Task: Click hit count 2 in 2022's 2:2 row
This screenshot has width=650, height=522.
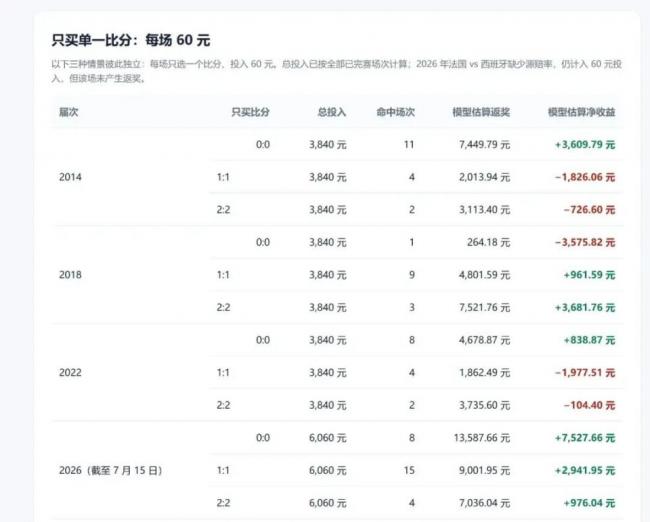Action: (412, 405)
